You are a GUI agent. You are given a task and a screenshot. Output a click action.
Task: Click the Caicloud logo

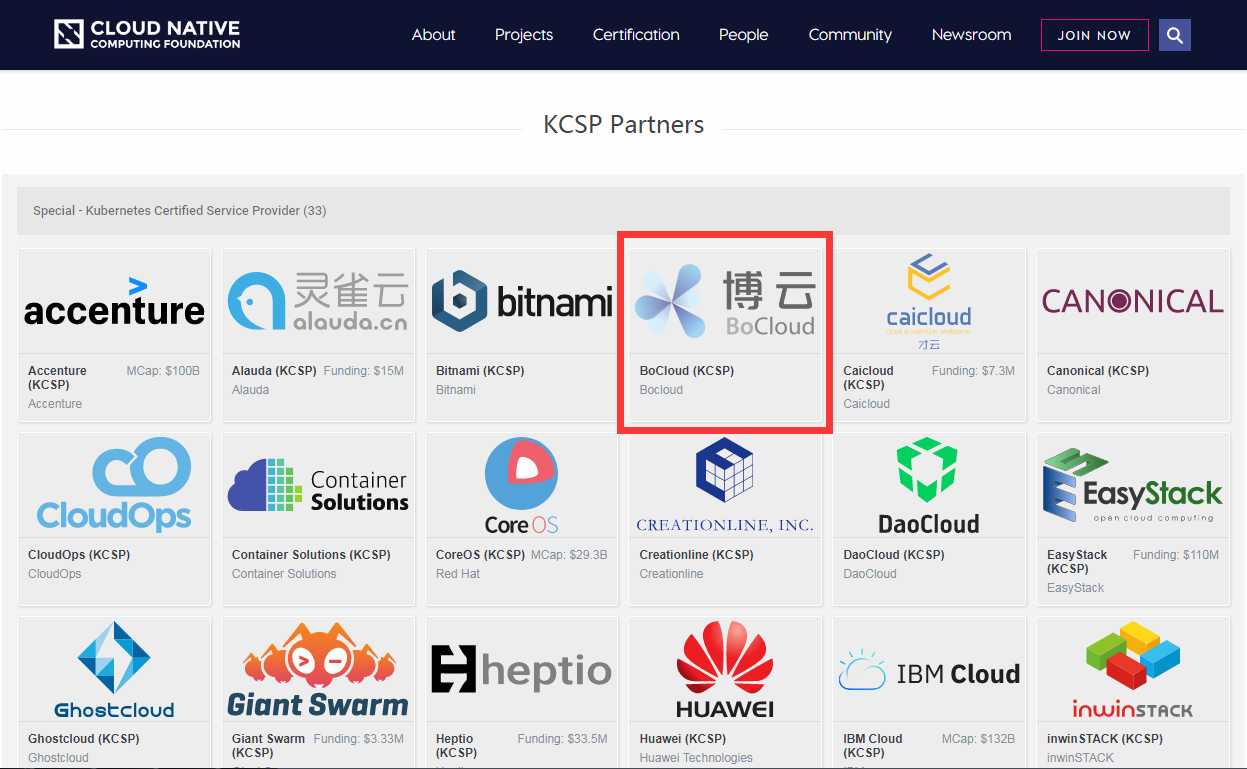coord(929,301)
